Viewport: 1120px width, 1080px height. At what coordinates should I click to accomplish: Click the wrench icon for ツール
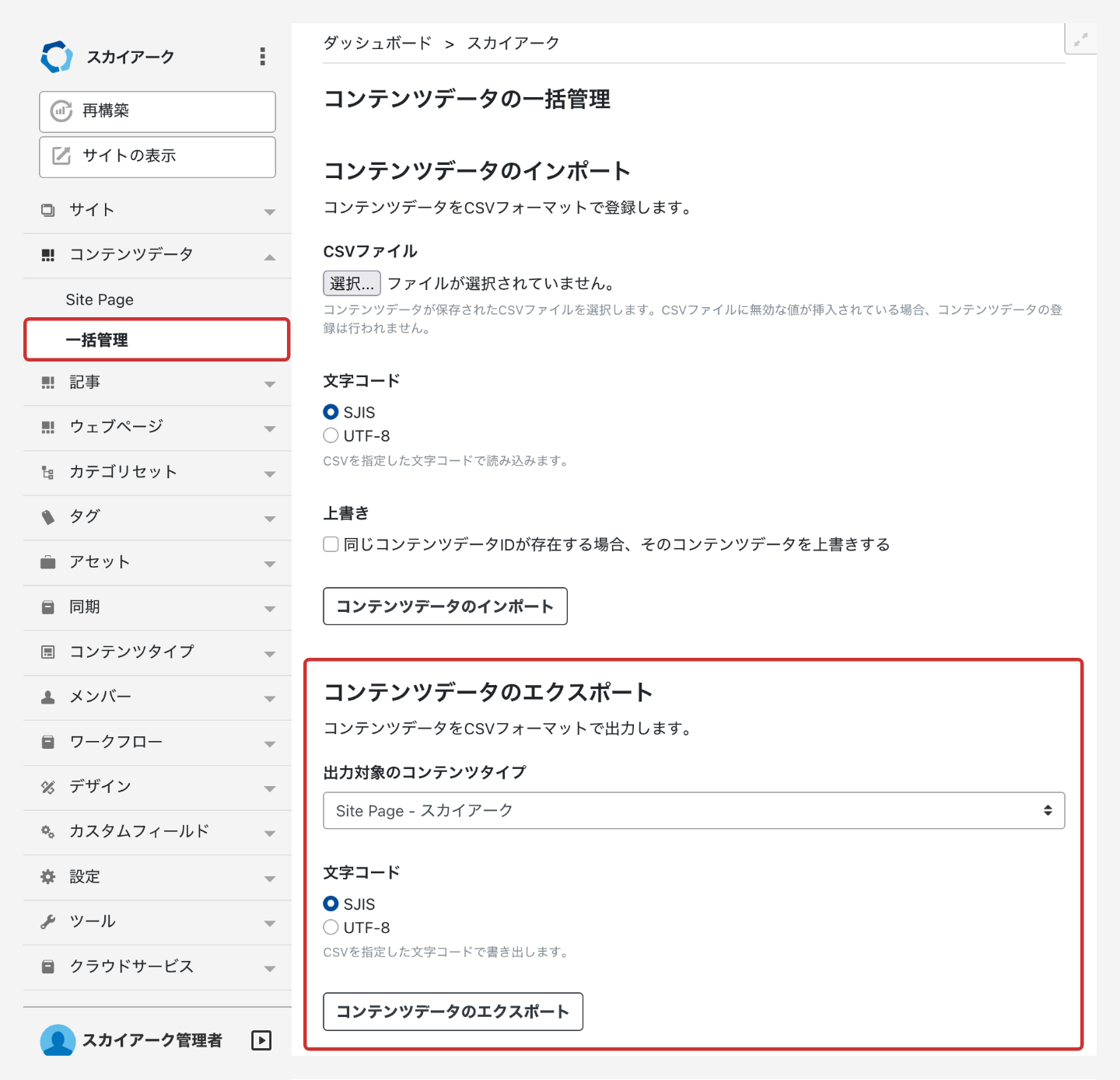tap(48, 922)
